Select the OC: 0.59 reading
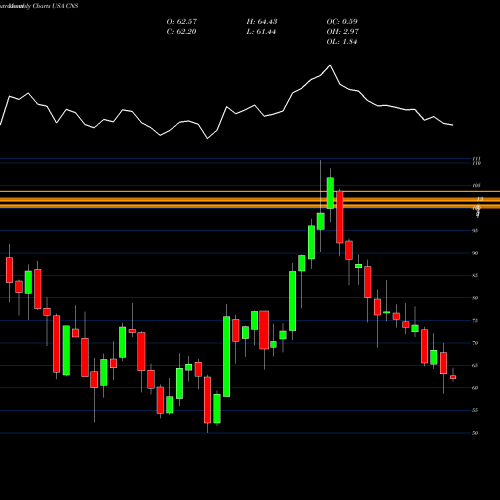Screen dimensions: 500x500 click(x=342, y=22)
